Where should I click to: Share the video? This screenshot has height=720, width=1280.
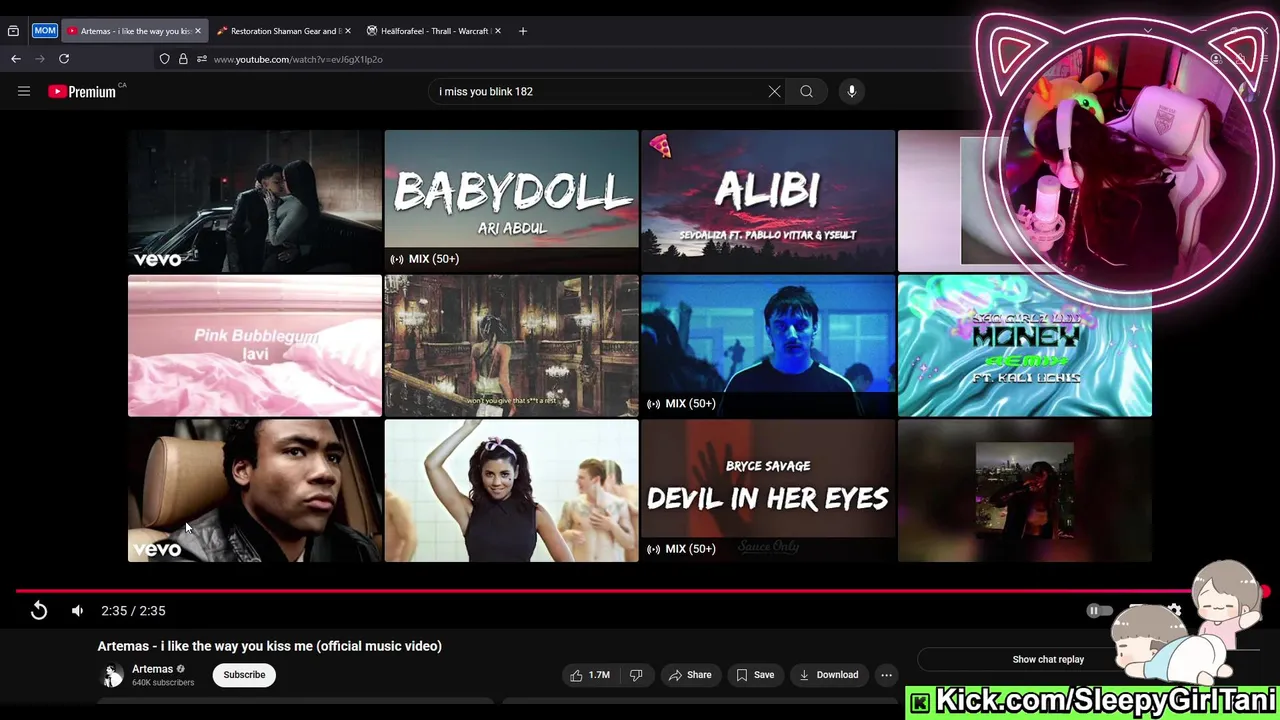point(690,675)
